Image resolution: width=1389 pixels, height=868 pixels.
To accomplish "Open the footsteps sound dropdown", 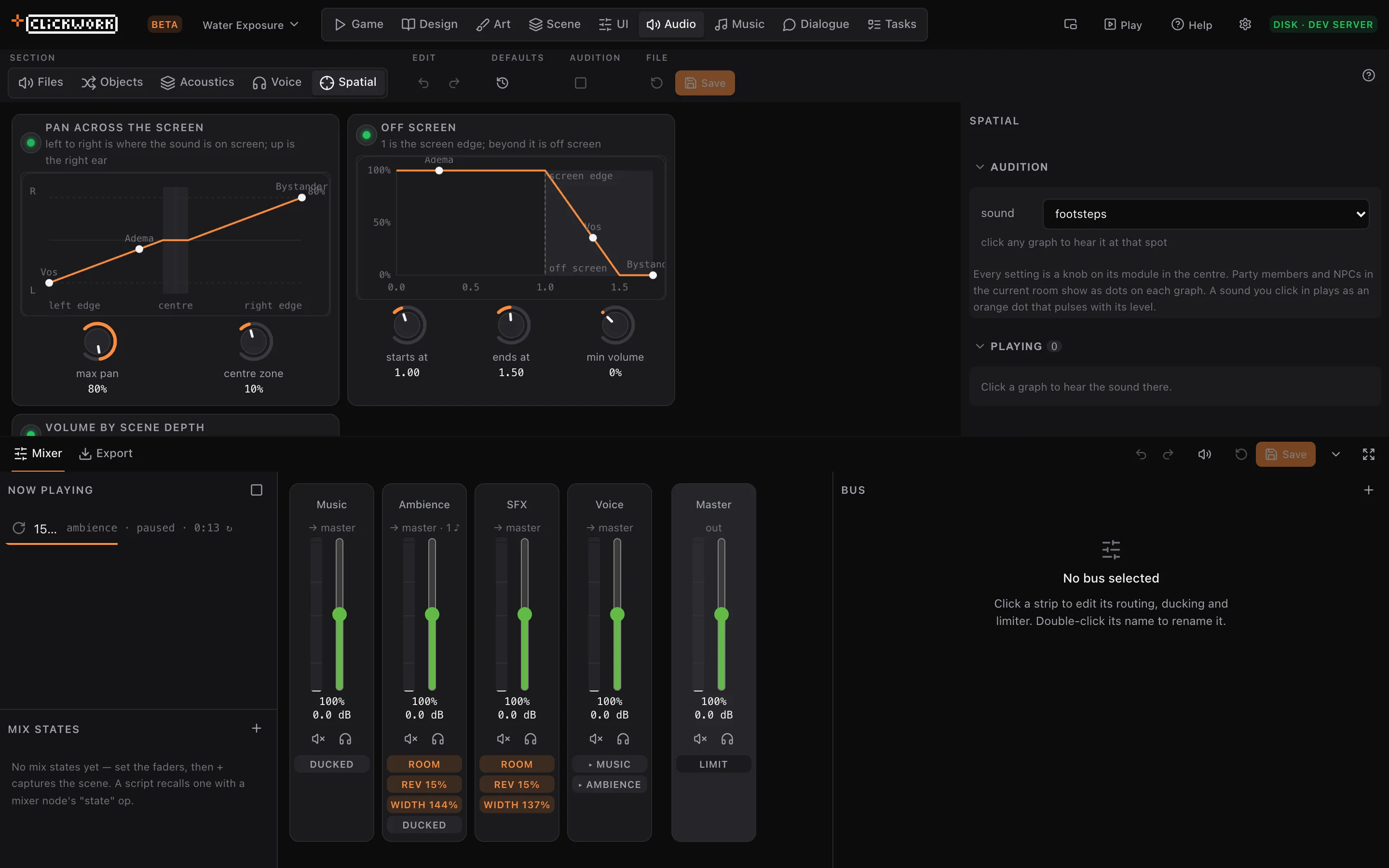I will 1206,214.
